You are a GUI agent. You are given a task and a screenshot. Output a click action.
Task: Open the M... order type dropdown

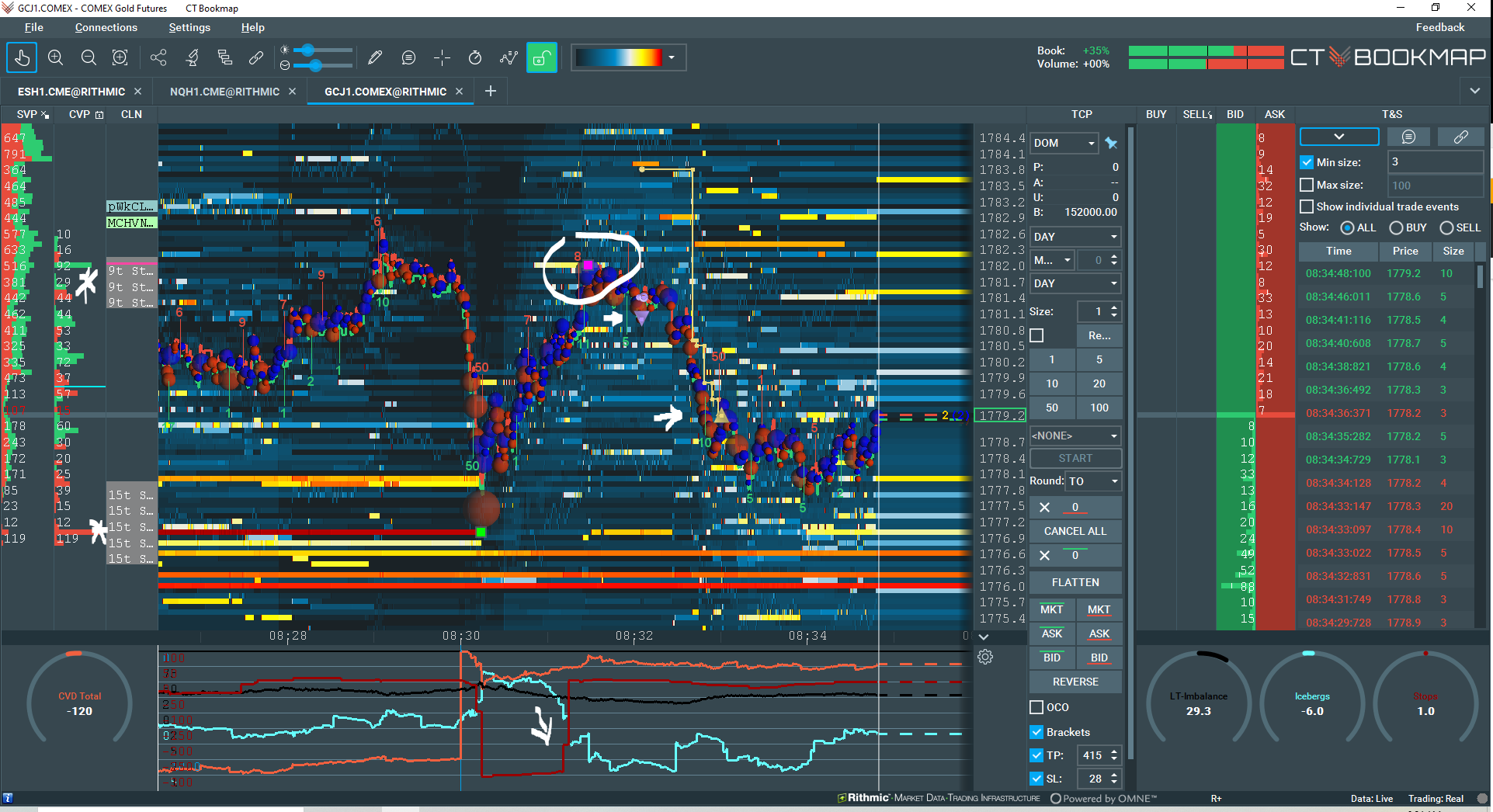point(1052,260)
